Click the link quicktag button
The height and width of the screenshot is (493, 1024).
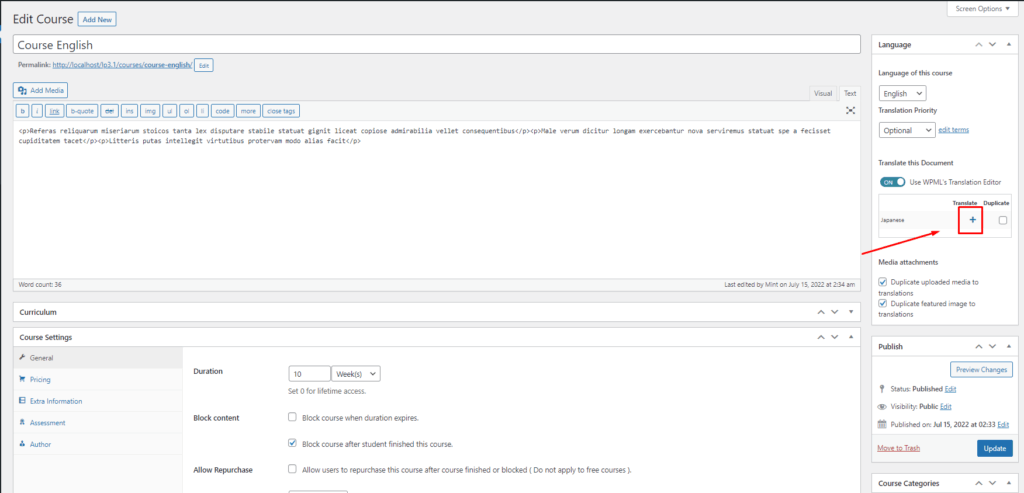(55, 111)
